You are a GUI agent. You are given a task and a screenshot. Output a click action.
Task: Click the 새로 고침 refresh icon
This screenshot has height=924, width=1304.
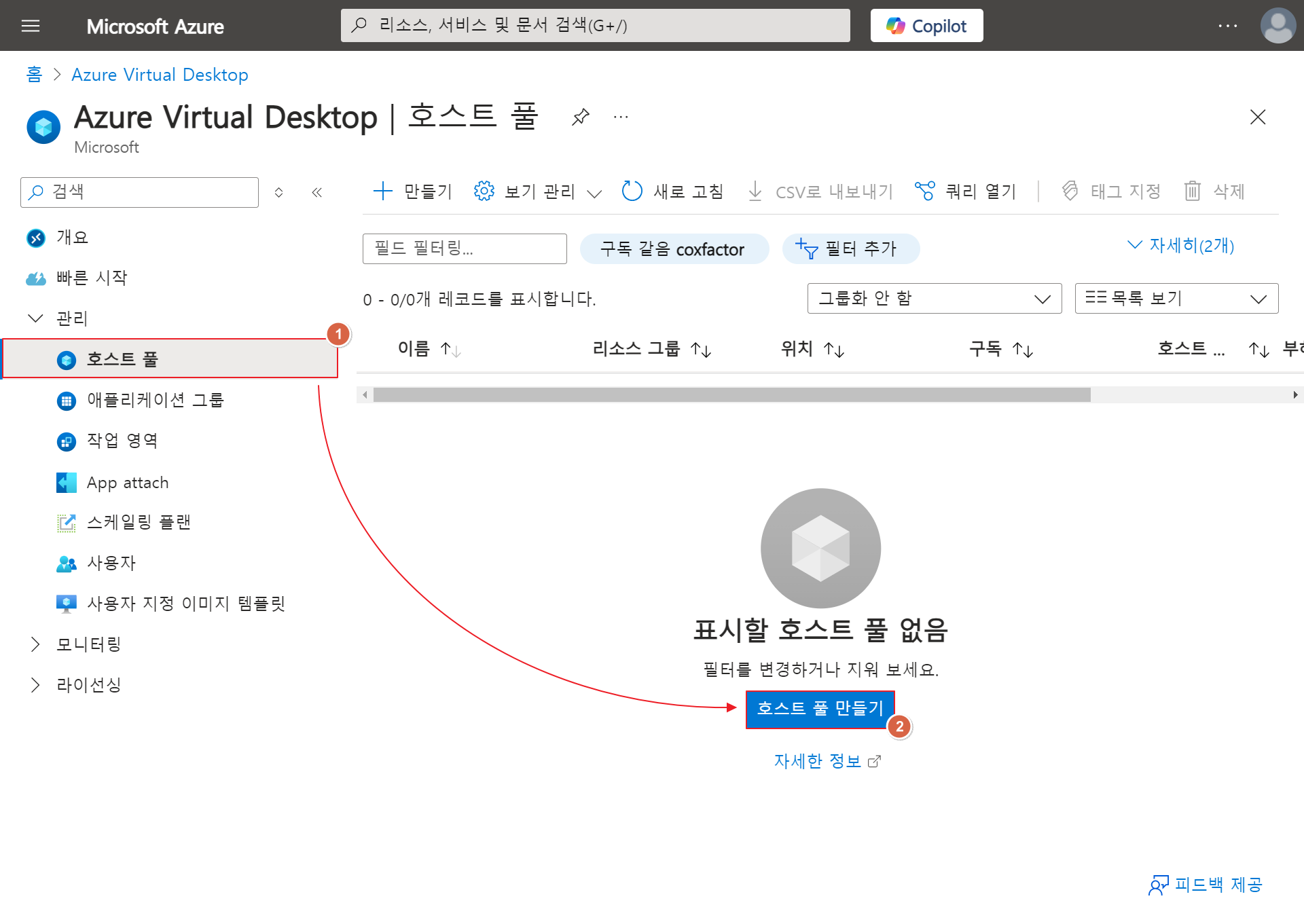pos(632,191)
